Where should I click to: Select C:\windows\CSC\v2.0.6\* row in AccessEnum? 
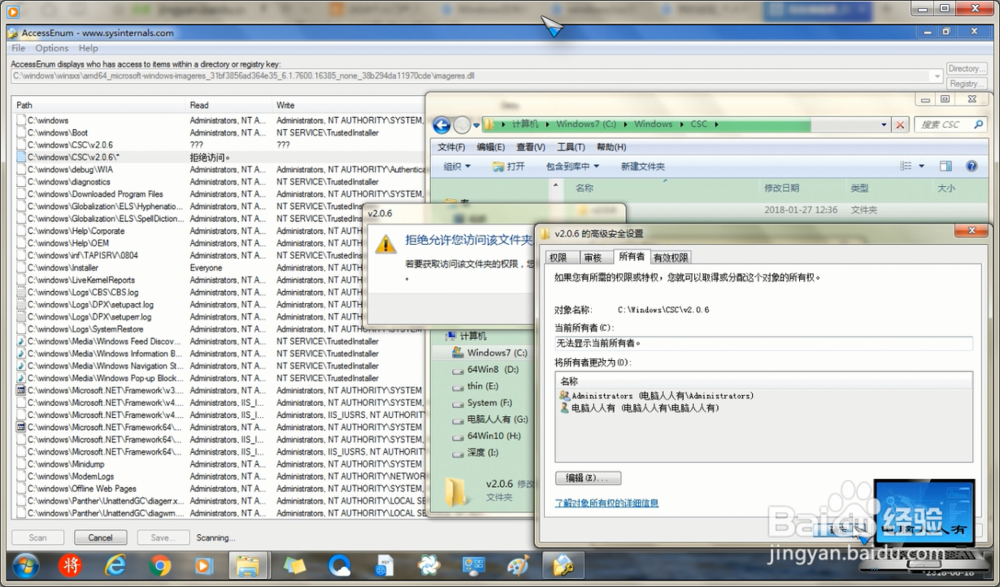click(219, 157)
